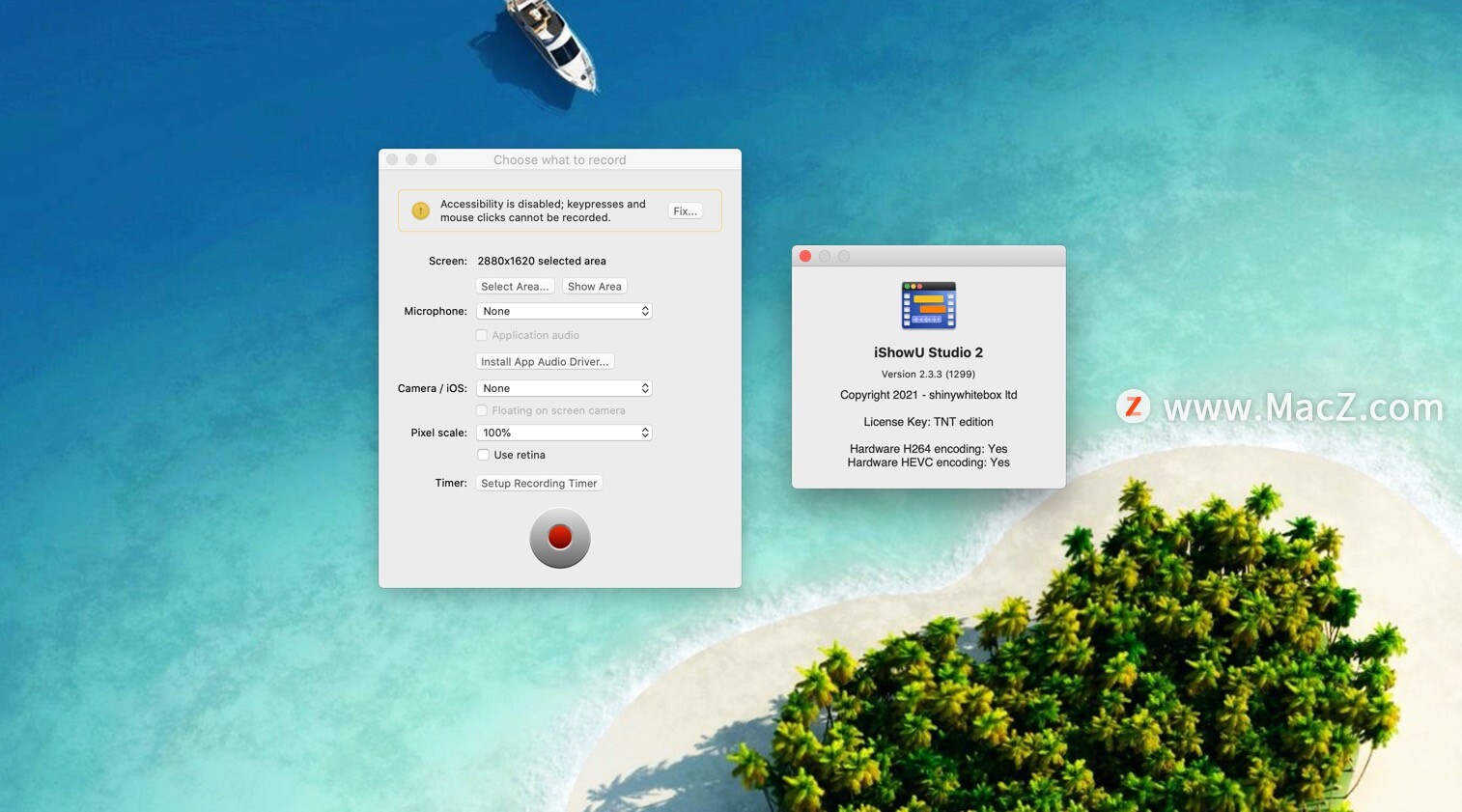Click the accessibility disabled warning message
The width and height of the screenshot is (1462, 812).
point(543,210)
